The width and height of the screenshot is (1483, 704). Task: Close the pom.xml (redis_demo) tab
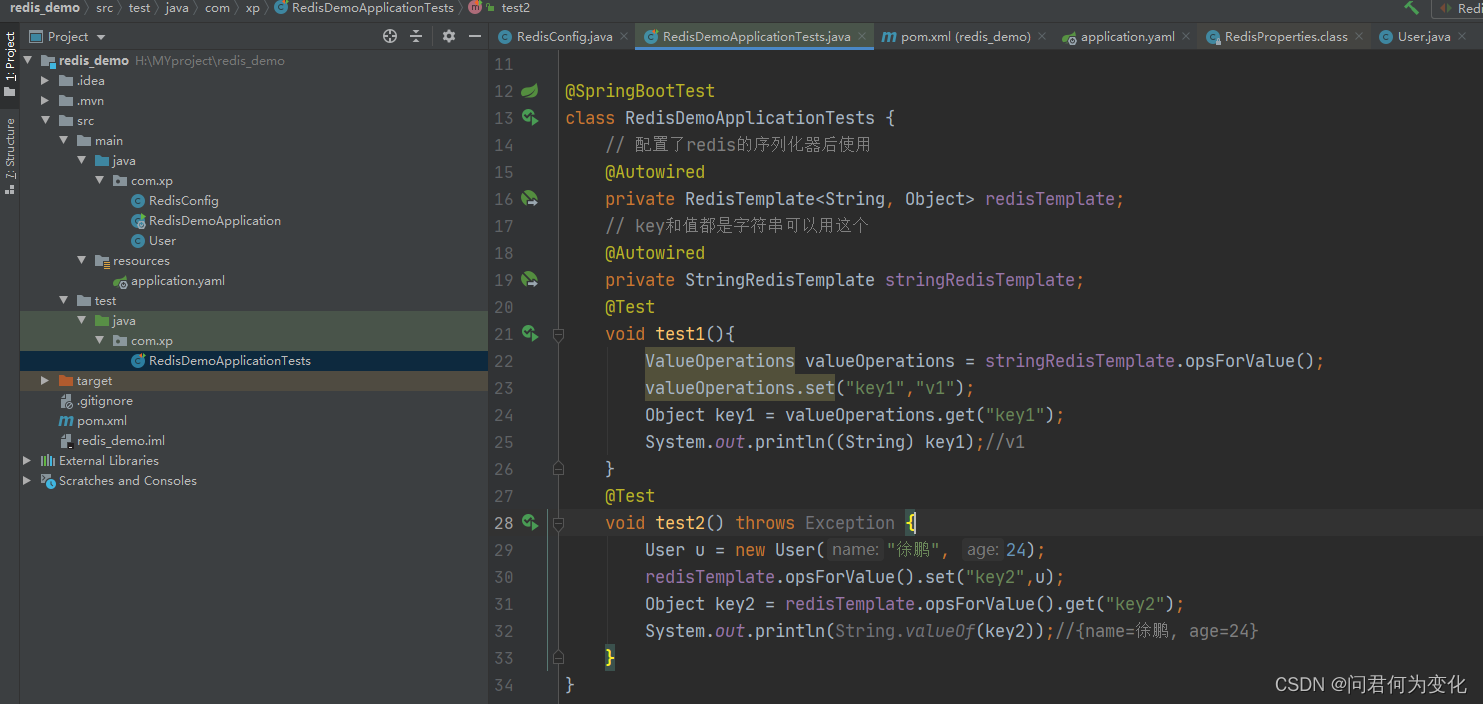[1042, 36]
